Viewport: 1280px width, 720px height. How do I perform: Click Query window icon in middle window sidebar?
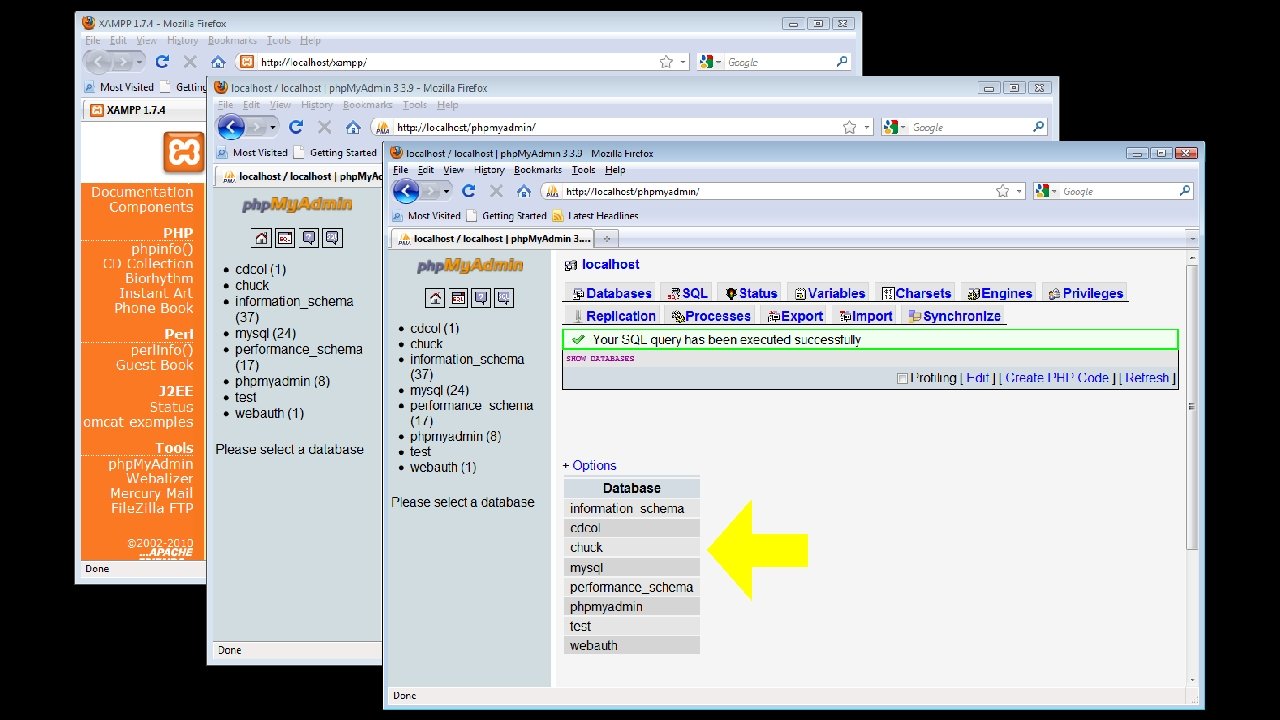click(x=285, y=238)
